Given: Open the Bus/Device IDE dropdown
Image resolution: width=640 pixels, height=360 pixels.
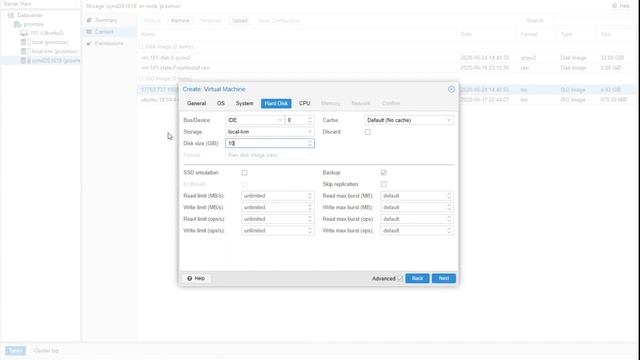Looking at the screenshot, I should (x=280, y=120).
